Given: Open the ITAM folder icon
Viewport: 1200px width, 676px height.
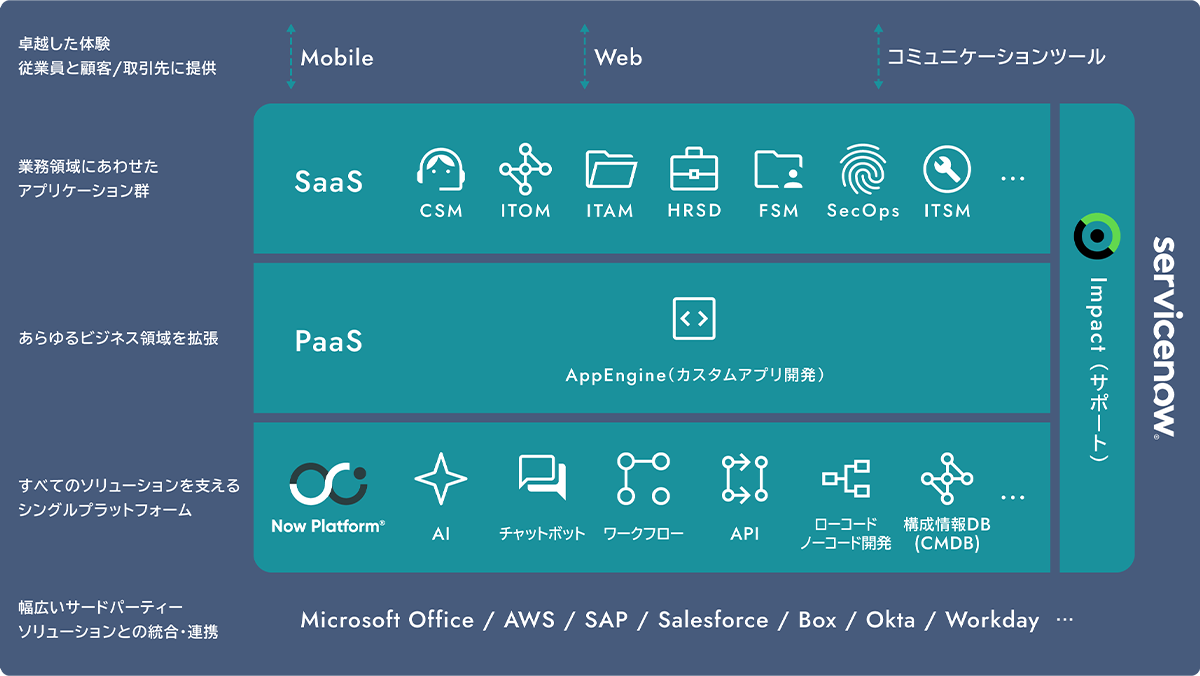Looking at the screenshot, I should [610, 169].
